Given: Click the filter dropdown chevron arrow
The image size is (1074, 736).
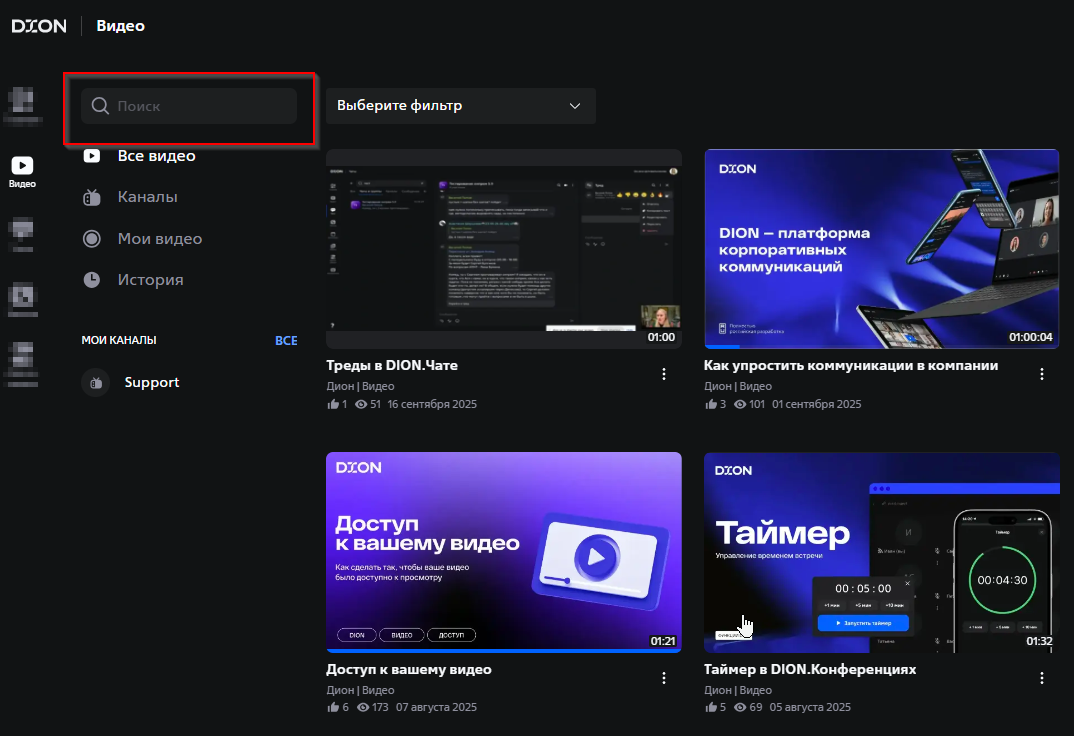Looking at the screenshot, I should [x=575, y=106].
